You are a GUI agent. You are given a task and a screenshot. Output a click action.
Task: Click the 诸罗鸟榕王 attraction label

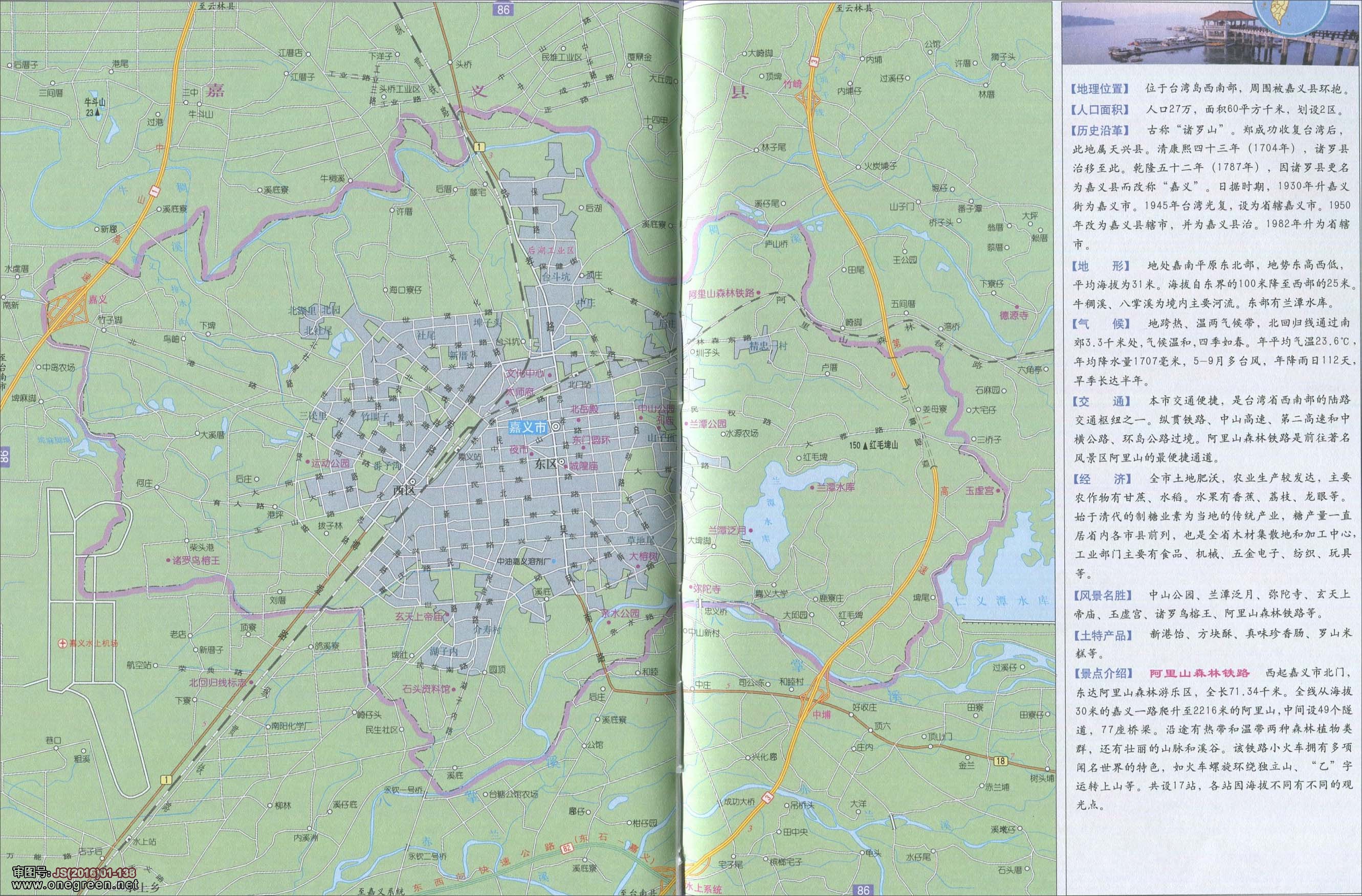tap(196, 561)
